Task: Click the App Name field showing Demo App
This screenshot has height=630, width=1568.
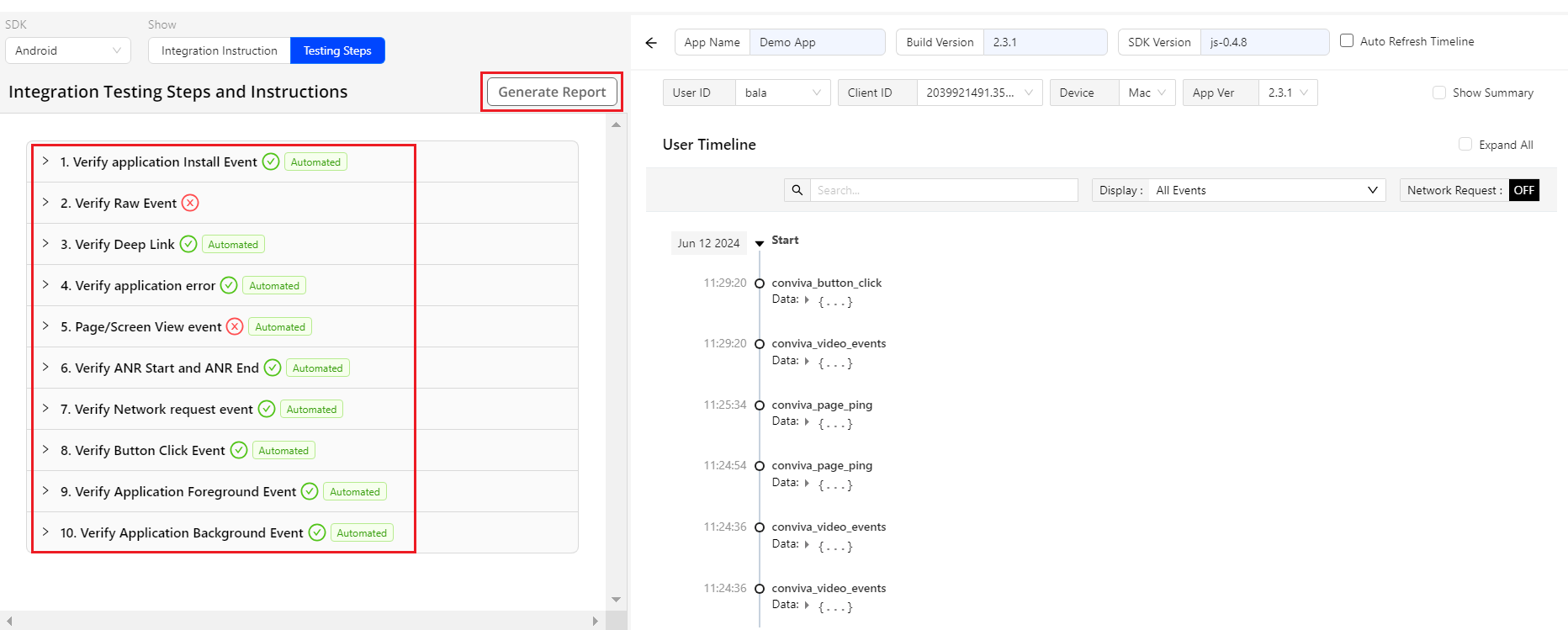Action: (x=817, y=42)
